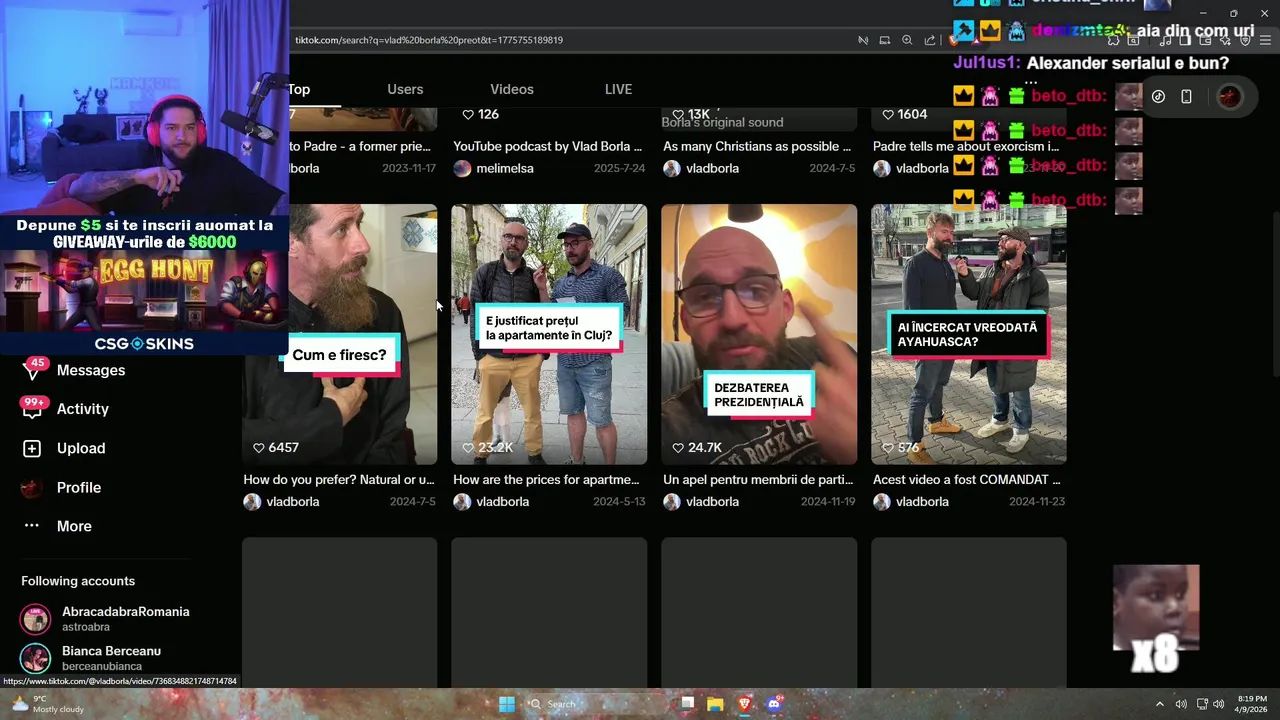Viewport: 1280px width, 720px height.
Task: Open the media control music note icon
Action: click(x=1165, y=40)
